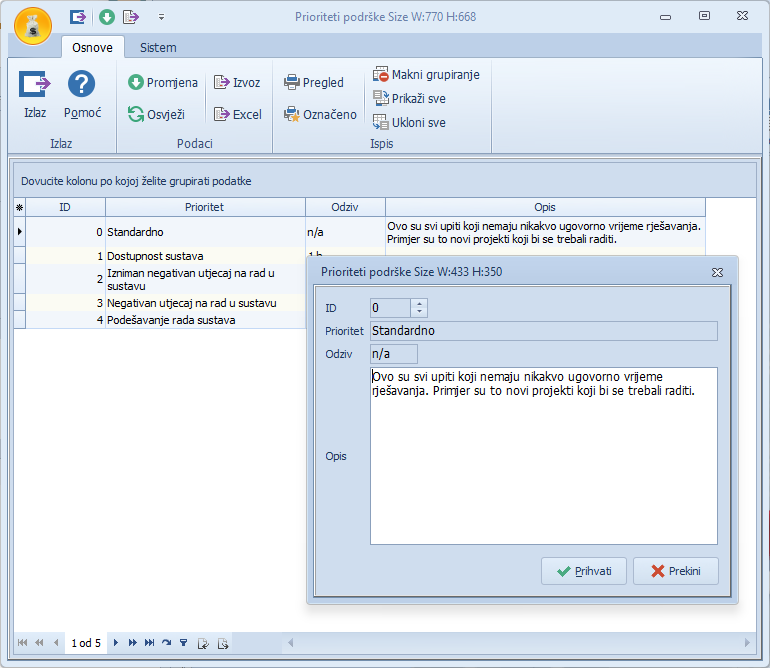The width and height of the screenshot is (770, 668).
Task: Open Pomoć help from the ribbon
Action: coord(81,85)
